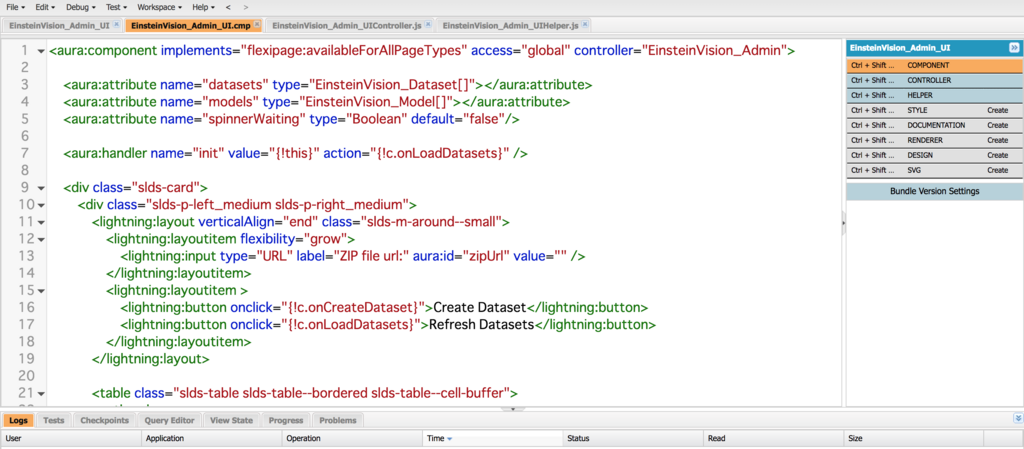Select COMPONENT in the bundle panel
This screenshot has height=449, width=1024.
click(x=935, y=65)
